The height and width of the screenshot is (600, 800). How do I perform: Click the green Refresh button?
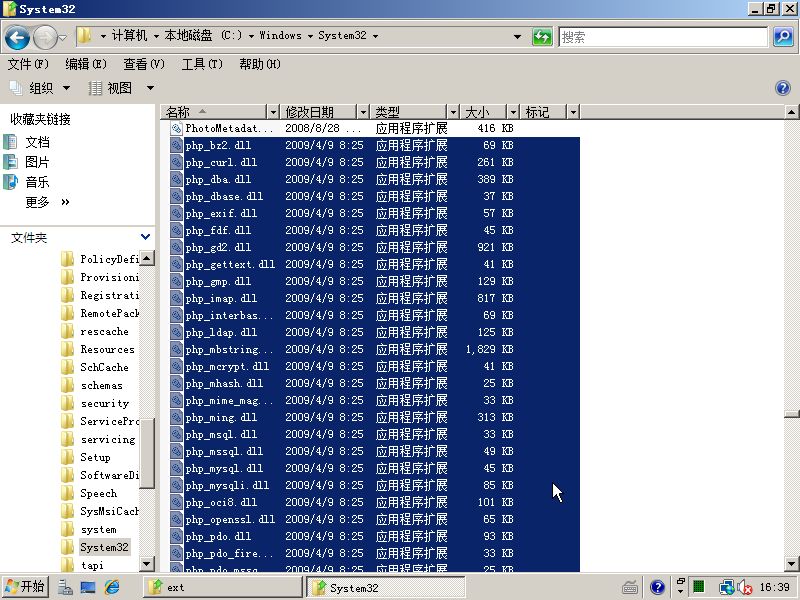542,37
